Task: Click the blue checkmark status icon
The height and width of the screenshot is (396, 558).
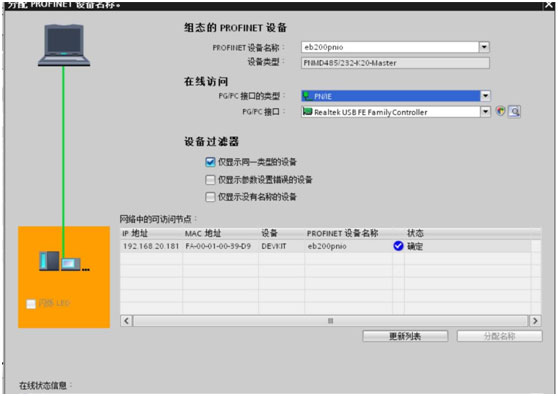Action: [x=398, y=246]
